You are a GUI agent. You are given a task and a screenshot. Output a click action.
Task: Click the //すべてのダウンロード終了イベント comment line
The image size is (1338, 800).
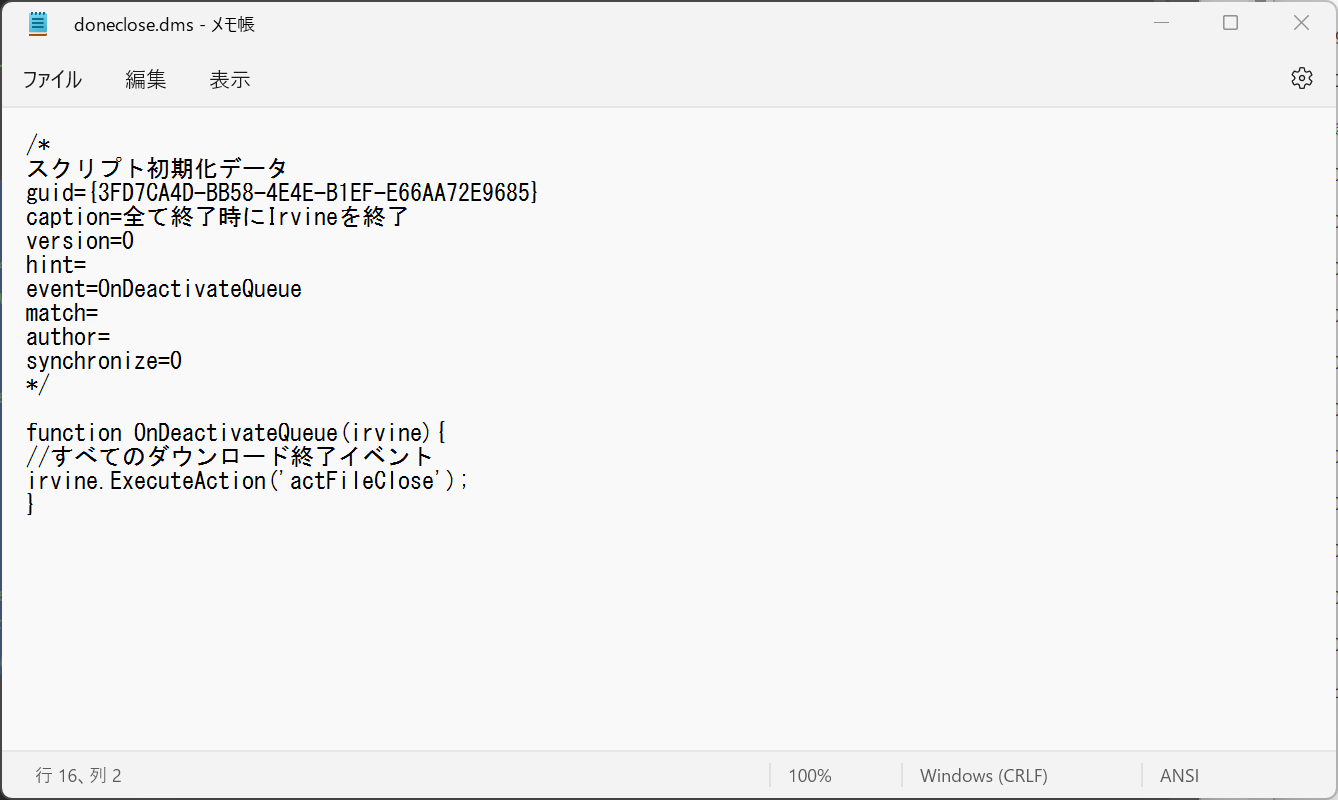[230, 457]
